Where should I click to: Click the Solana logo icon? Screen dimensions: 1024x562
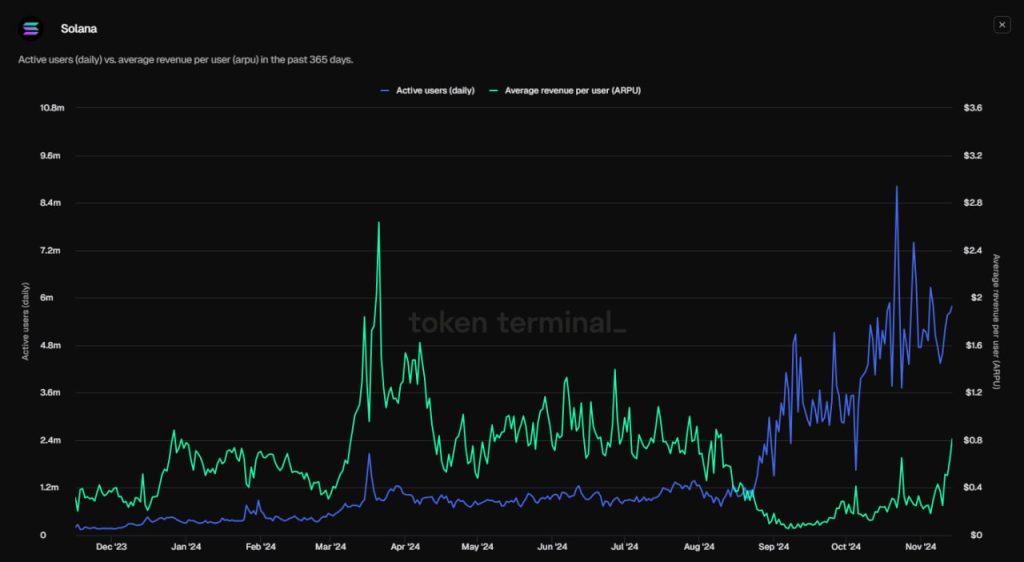click(30, 29)
